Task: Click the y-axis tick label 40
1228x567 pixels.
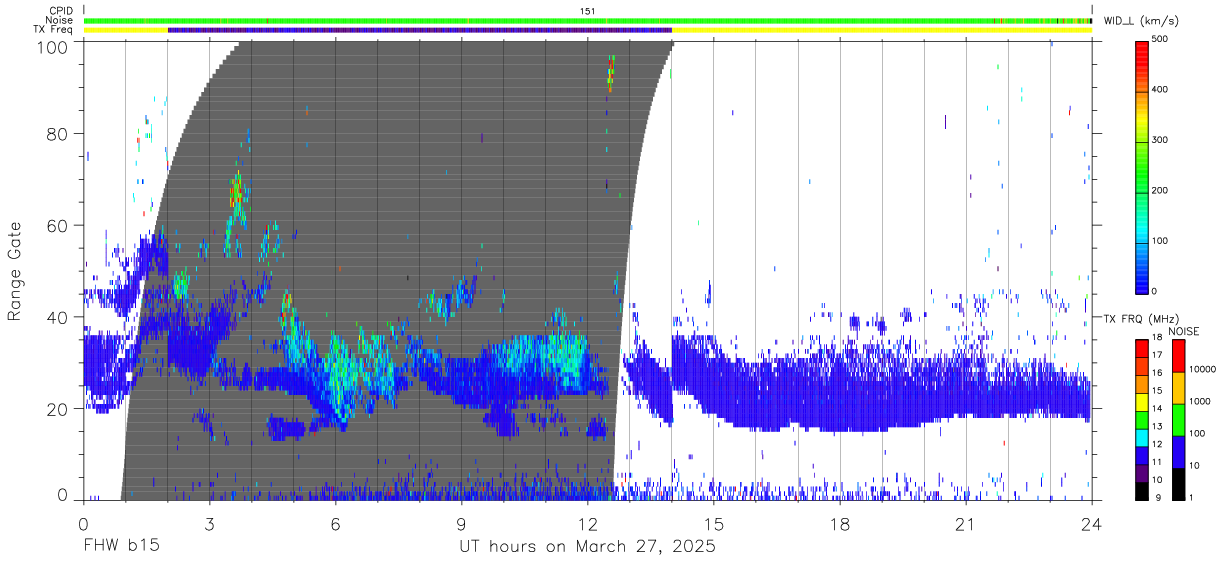Action: pyautogui.click(x=58, y=317)
